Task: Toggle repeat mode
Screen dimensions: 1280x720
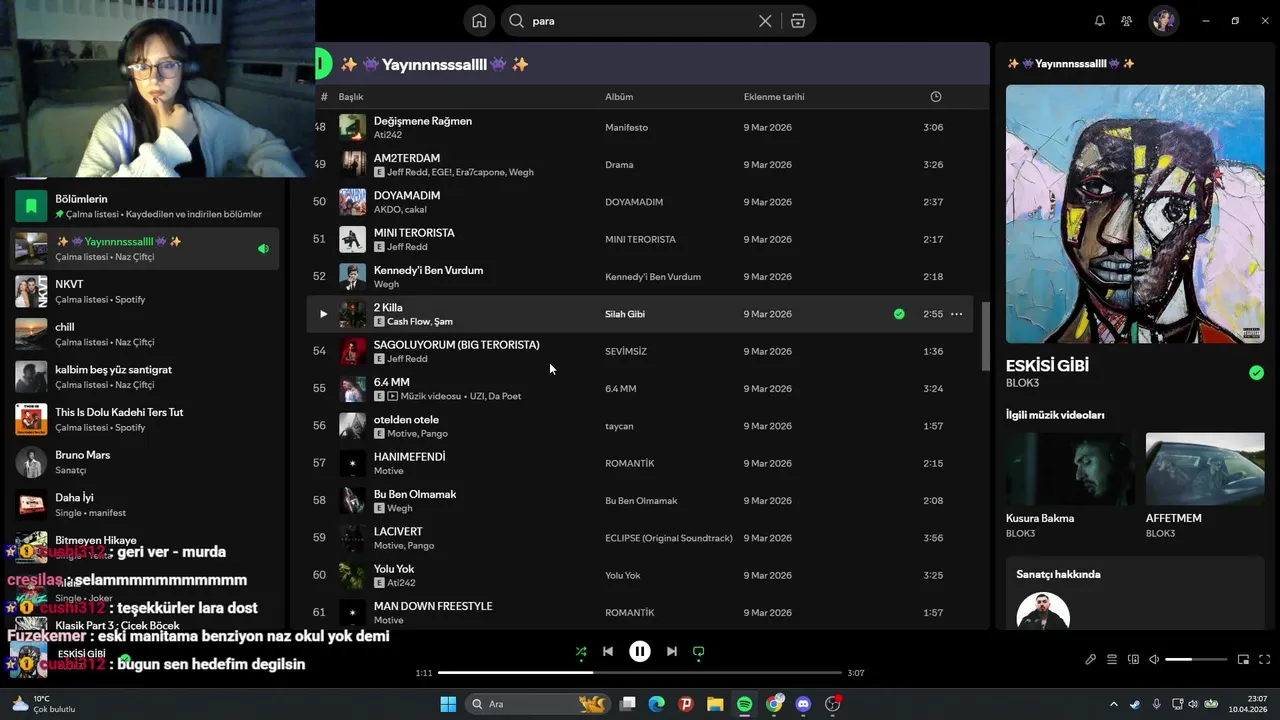Action: (699, 652)
